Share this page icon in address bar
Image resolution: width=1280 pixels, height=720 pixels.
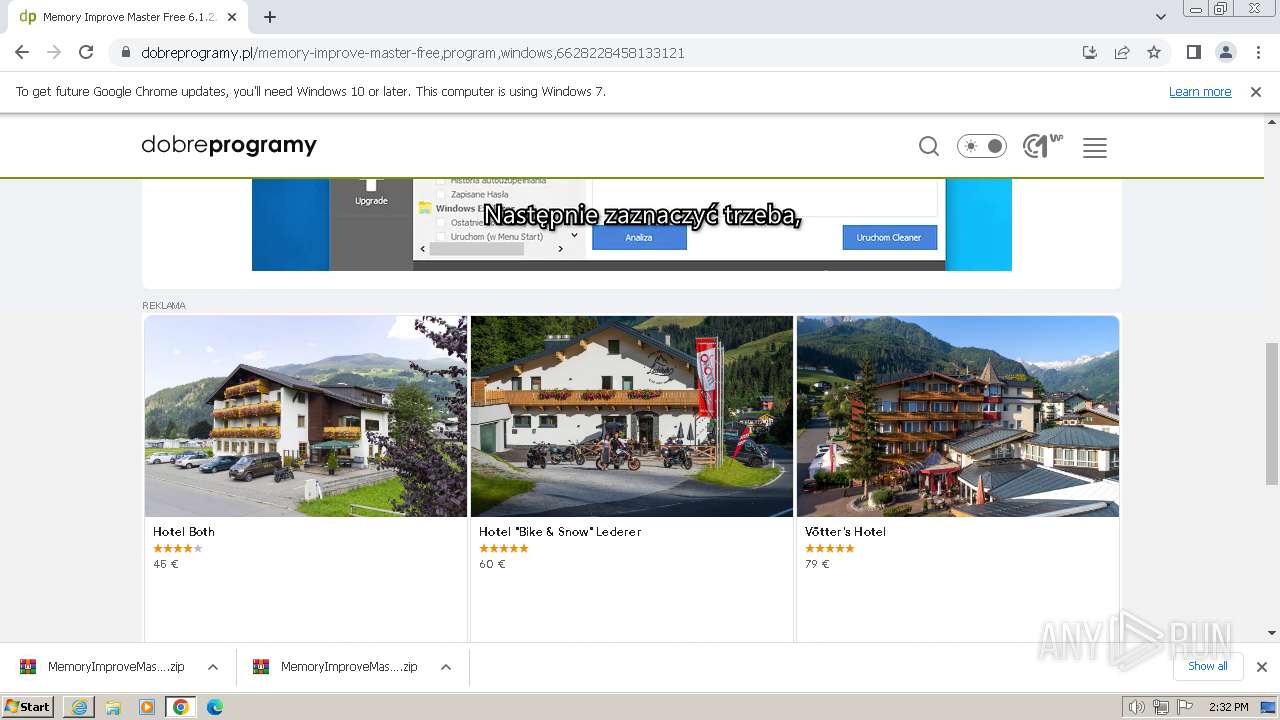click(1122, 52)
